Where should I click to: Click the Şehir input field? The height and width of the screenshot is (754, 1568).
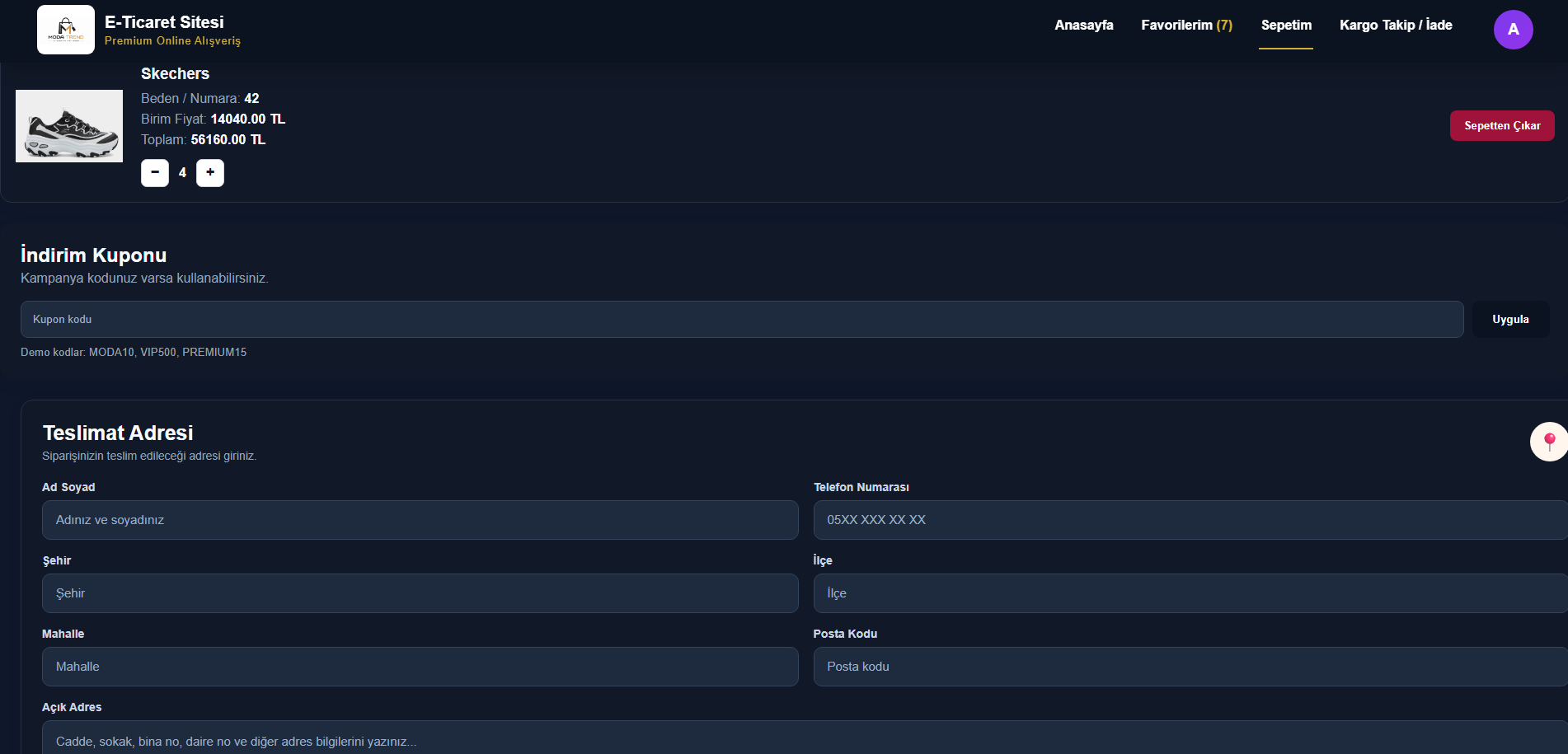coord(420,593)
